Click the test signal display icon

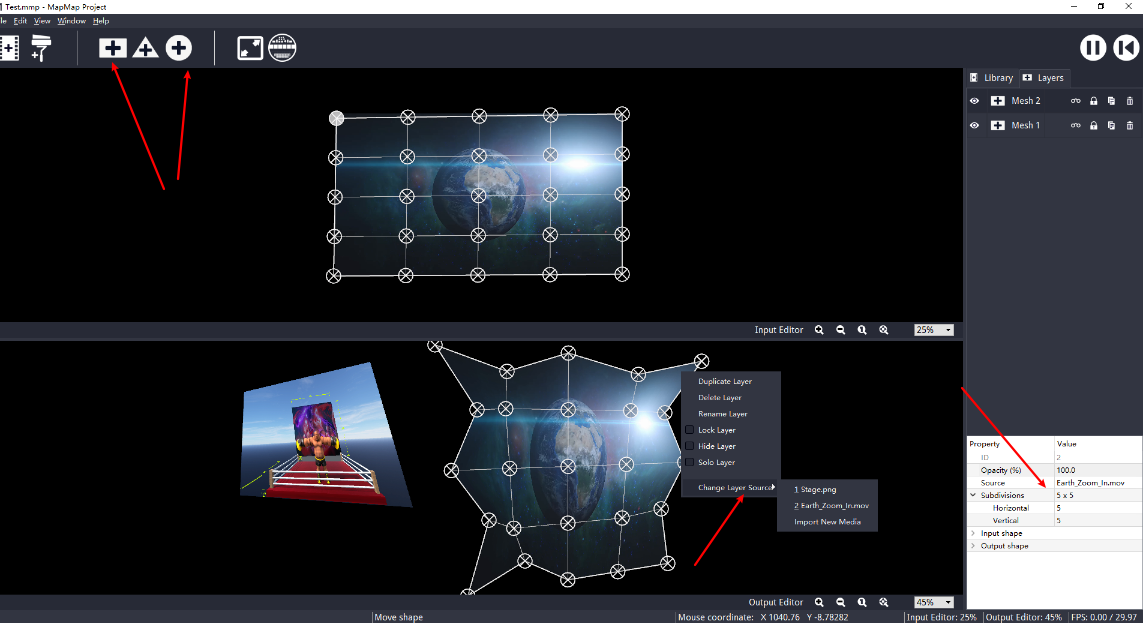tap(281, 47)
